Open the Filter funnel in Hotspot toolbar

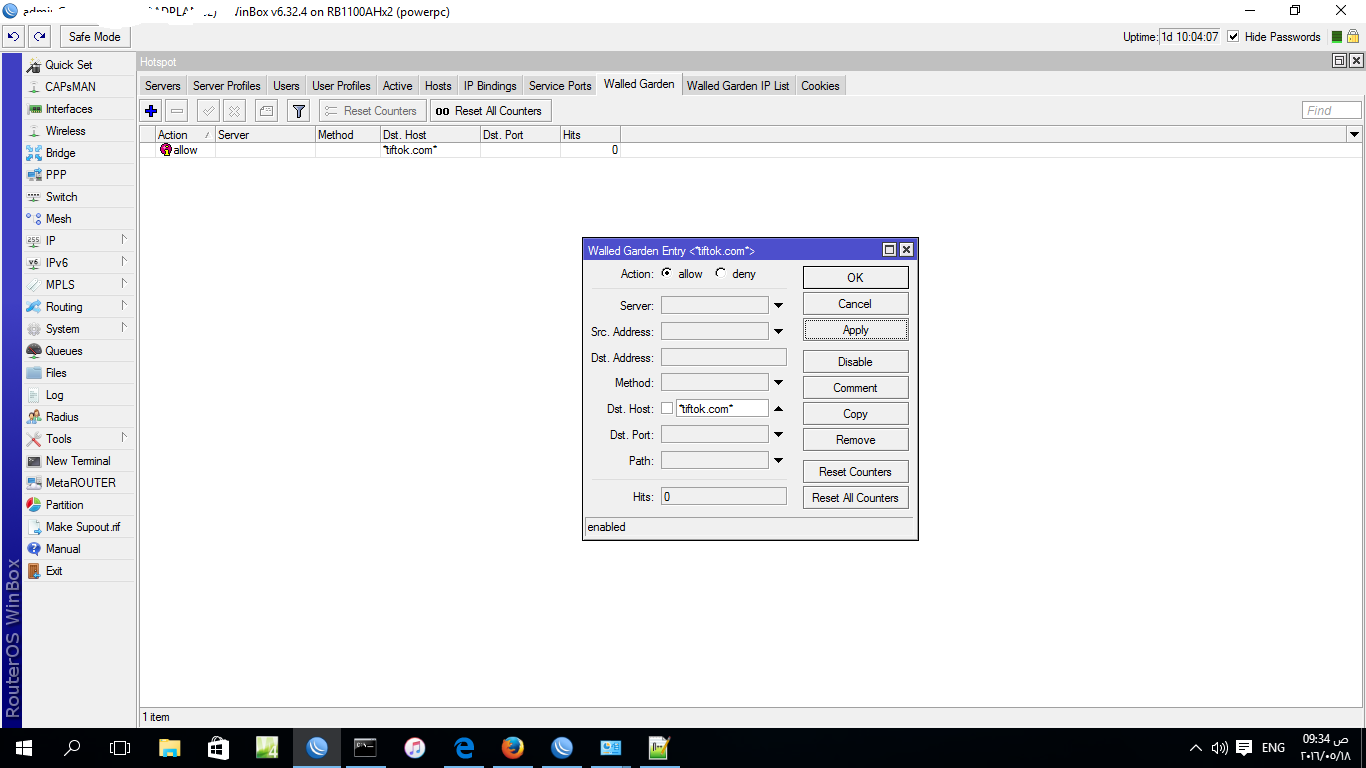click(298, 111)
